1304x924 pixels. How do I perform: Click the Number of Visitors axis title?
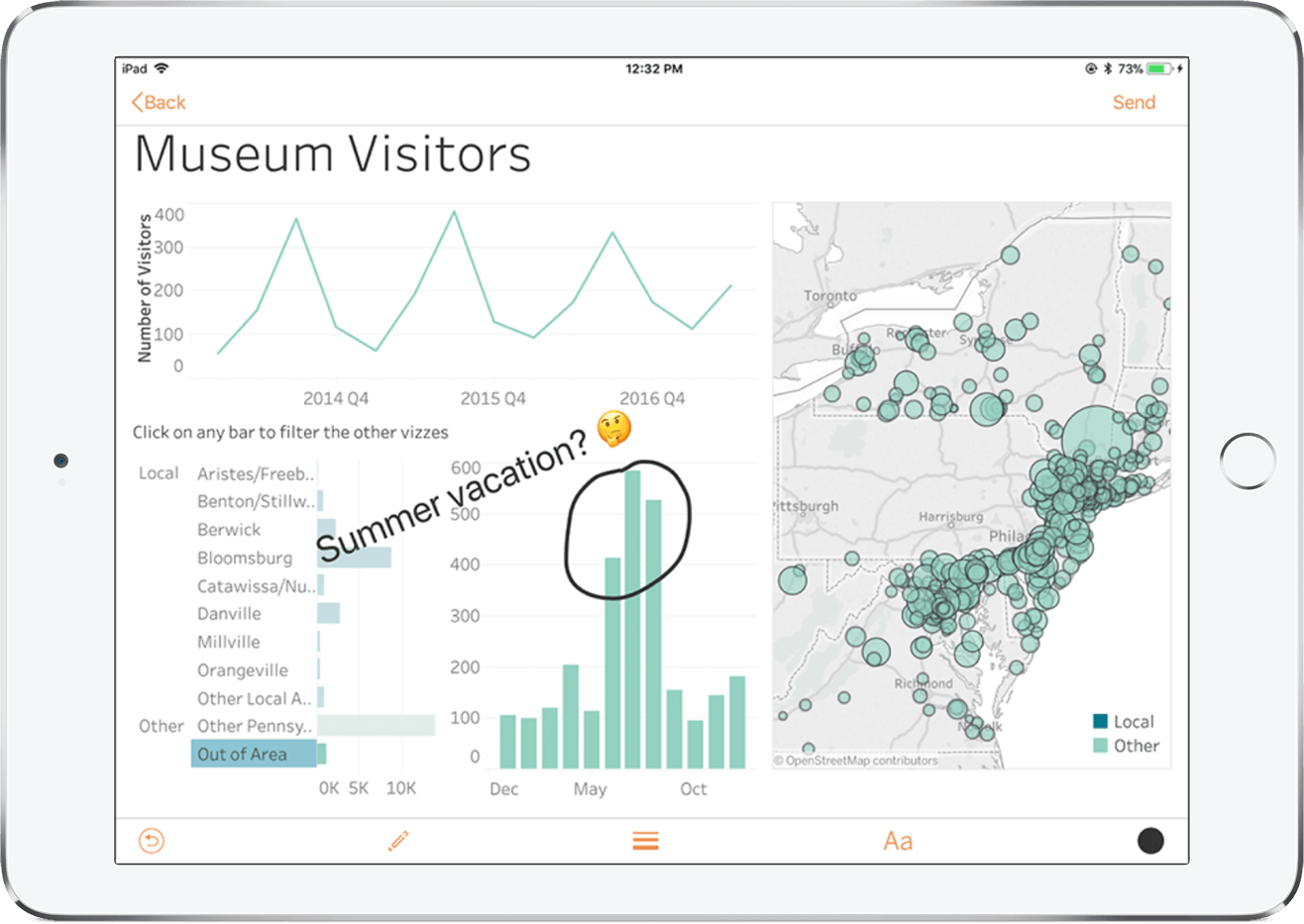(x=145, y=288)
